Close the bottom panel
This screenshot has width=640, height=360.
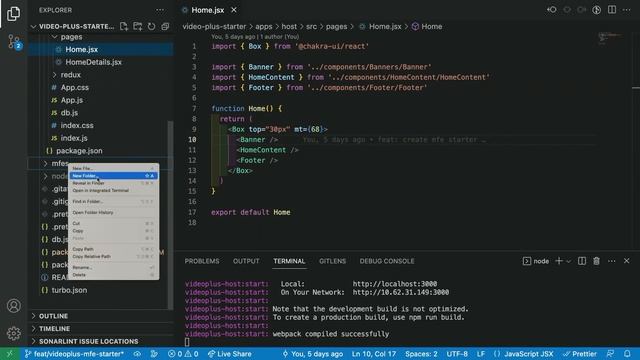click(x=627, y=261)
